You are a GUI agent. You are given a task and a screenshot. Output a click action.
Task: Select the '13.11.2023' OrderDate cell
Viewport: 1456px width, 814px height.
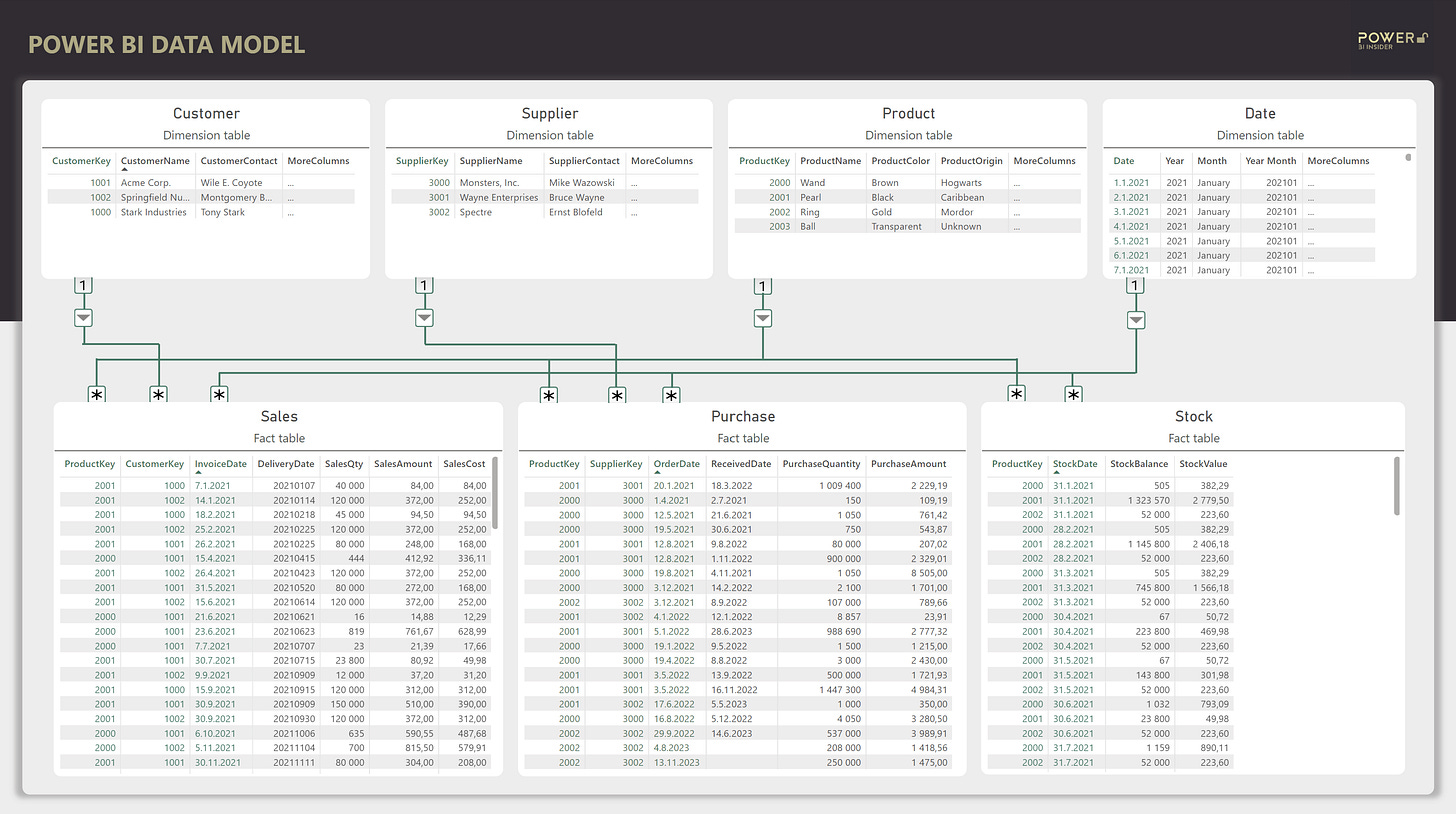[x=676, y=762]
